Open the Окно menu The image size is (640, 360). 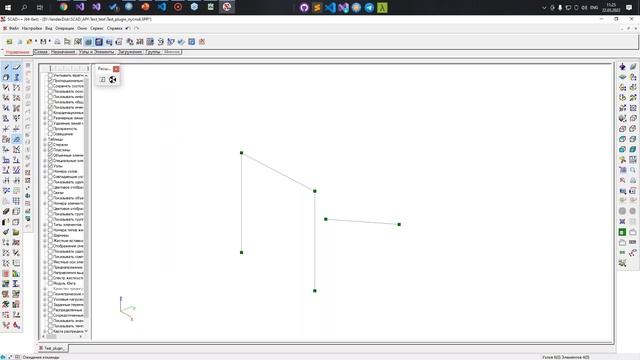82,29
